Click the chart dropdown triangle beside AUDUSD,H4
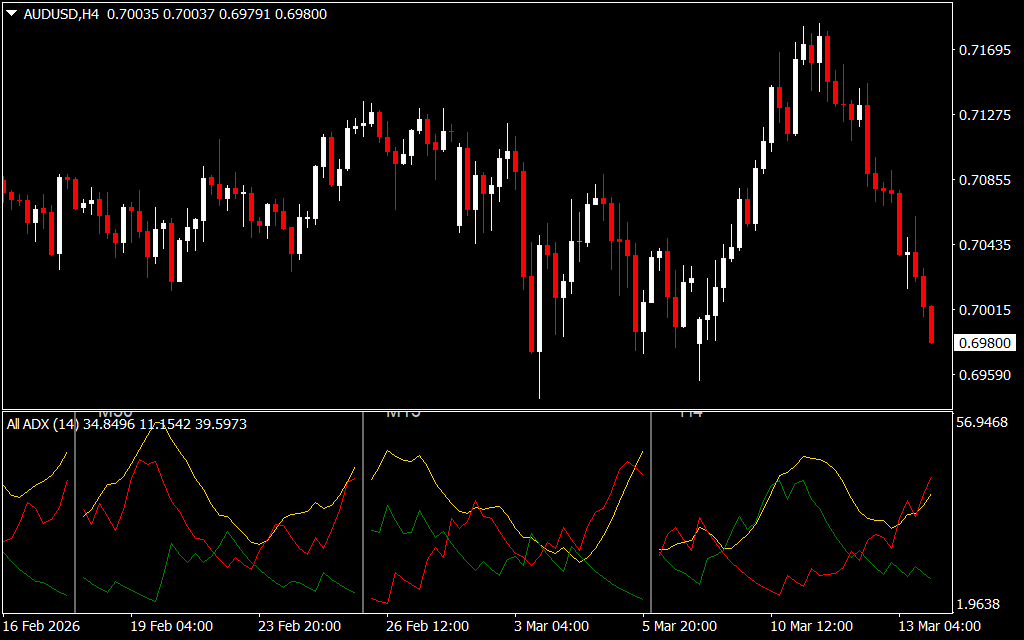 (x=11, y=14)
